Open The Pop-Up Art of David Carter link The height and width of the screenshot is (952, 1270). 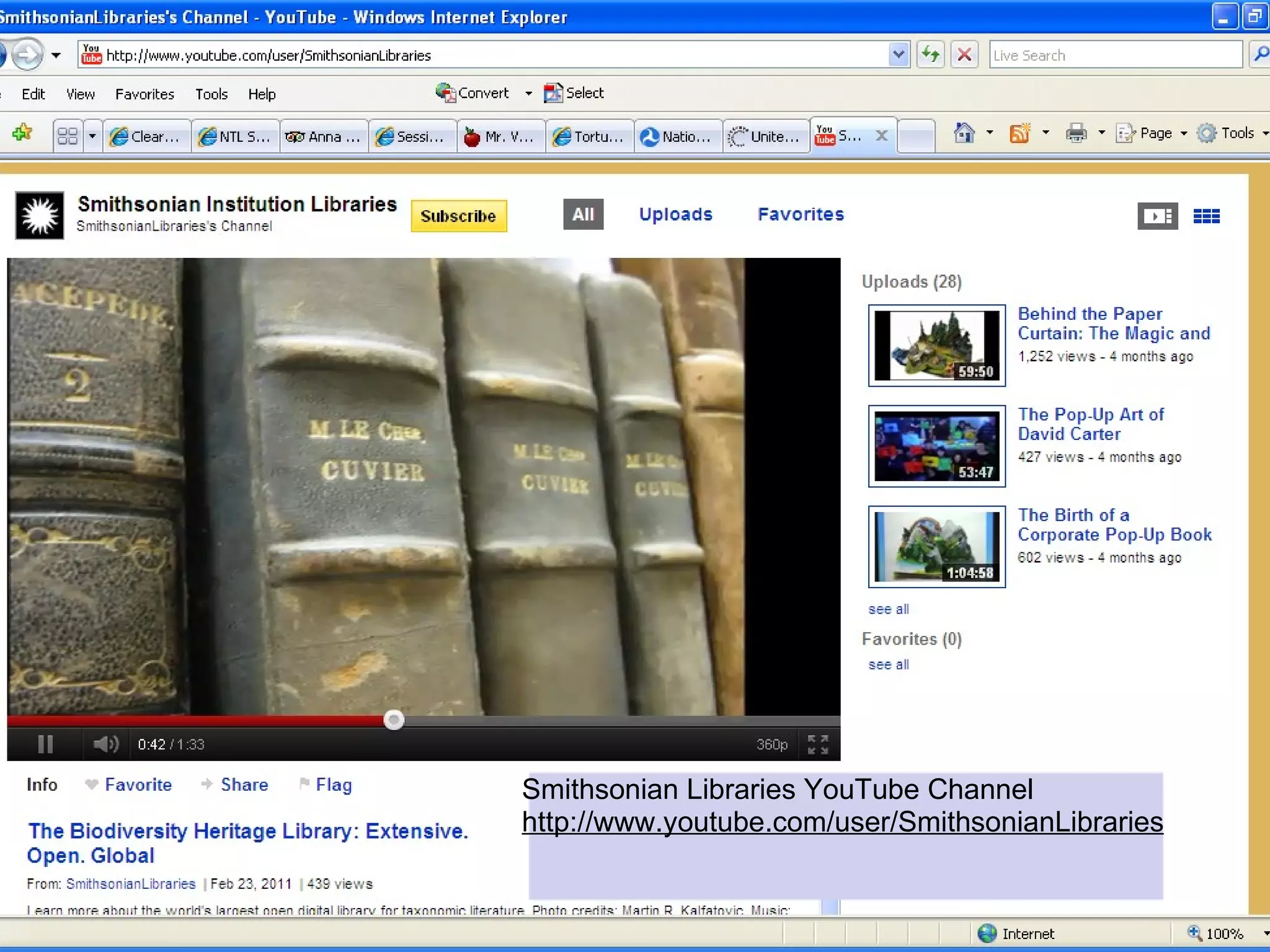coord(1091,424)
